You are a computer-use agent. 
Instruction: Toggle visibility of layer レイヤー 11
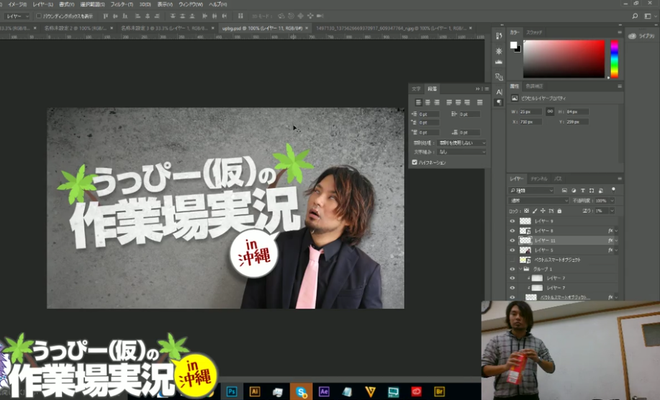pyautogui.click(x=513, y=241)
